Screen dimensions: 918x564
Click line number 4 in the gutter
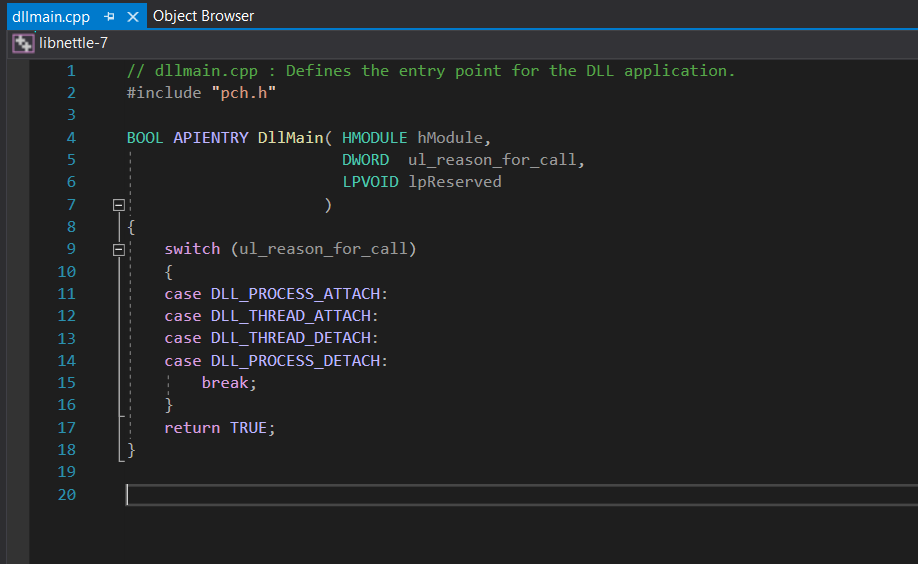(x=71, y=137)
